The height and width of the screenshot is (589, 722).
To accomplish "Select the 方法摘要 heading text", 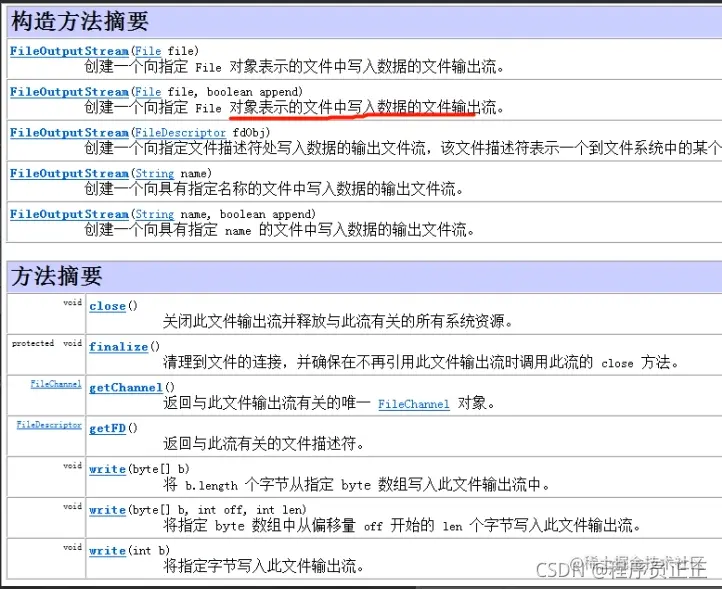I will coord(57,276).
